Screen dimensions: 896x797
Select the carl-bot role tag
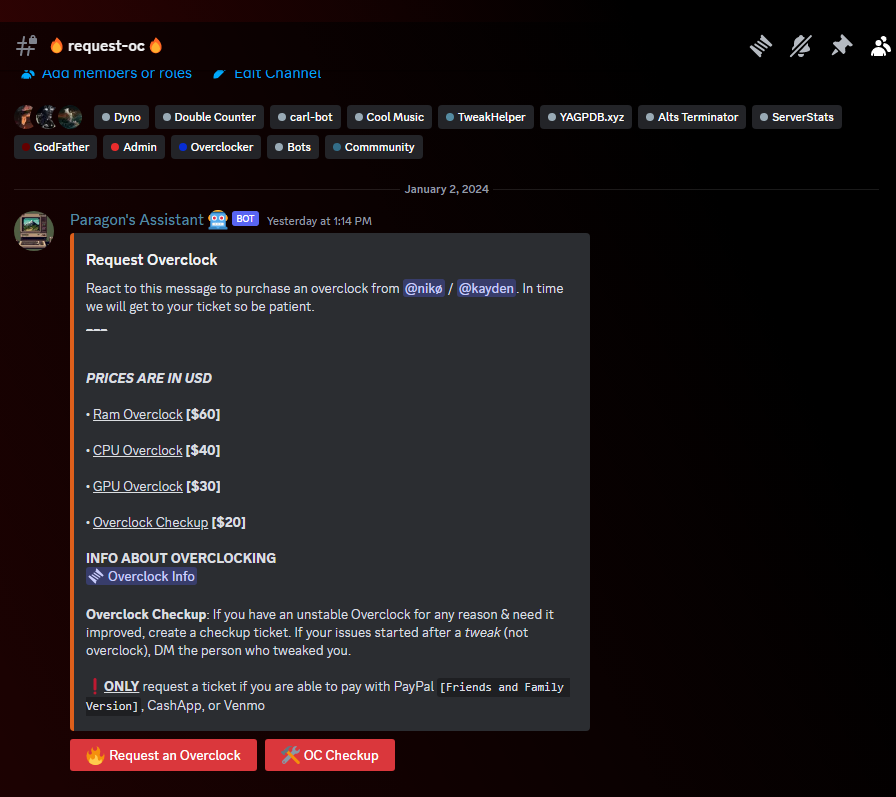pos(305,117)
